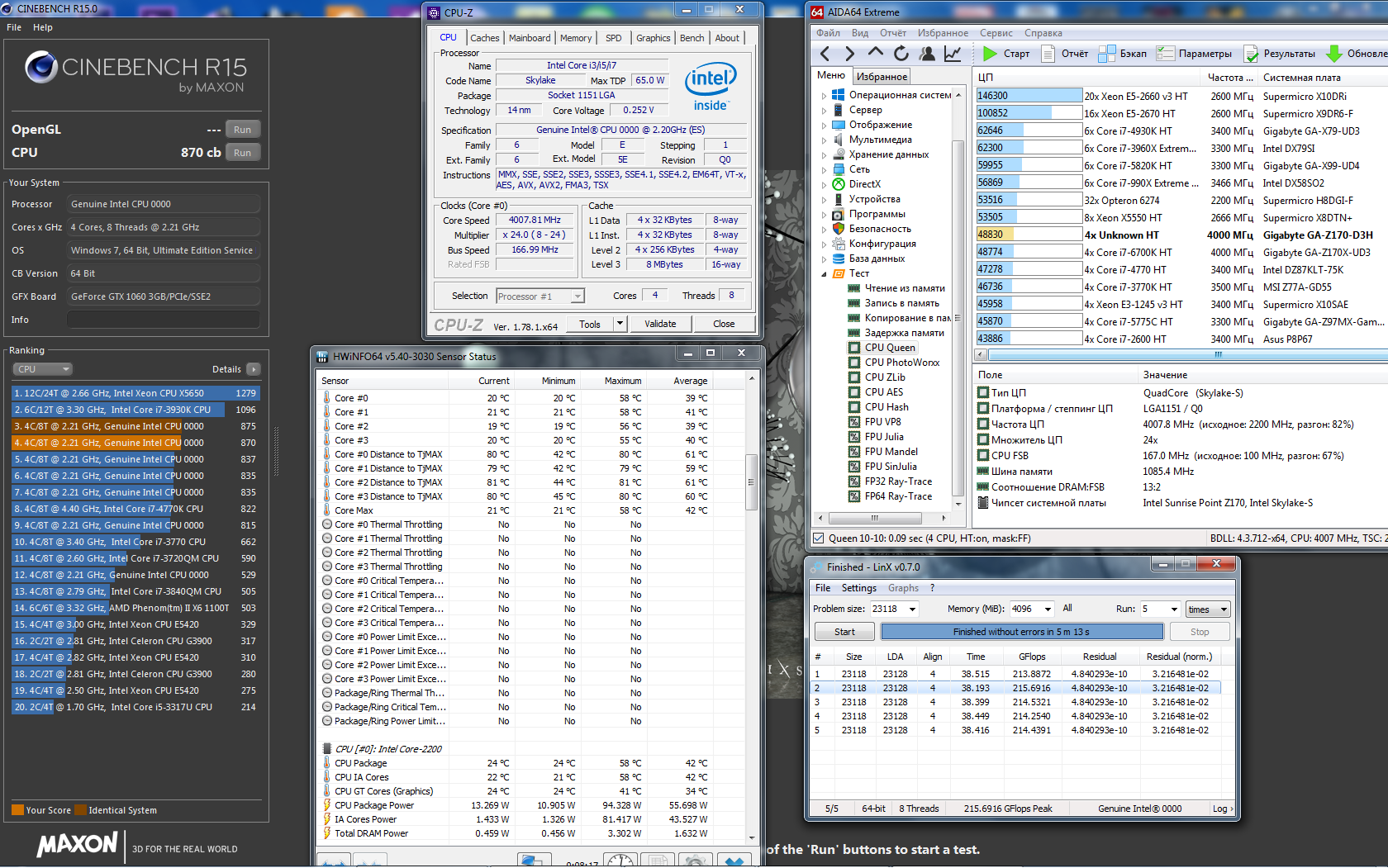This screenshot has height=868, width=1388.
Task: Click the Validate button in CPU-Z
Action: tap(660, 324)
